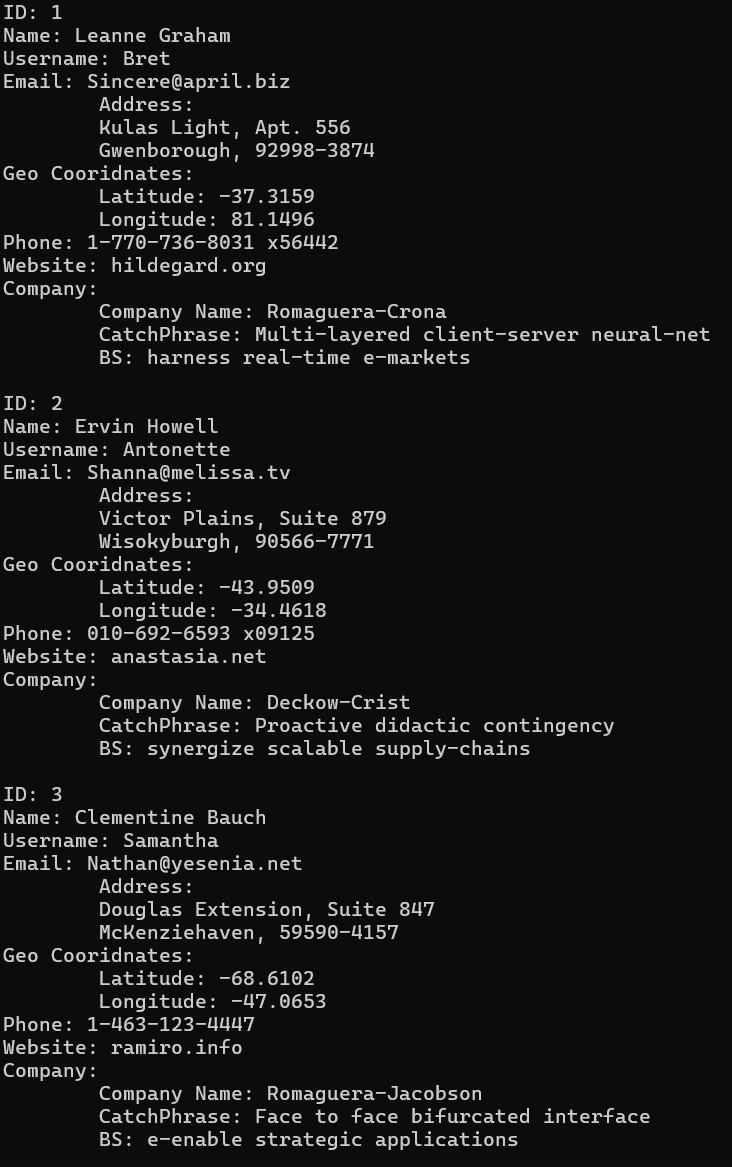Click the name Ervin Howell
The image size is (732, 1167).
146,427
